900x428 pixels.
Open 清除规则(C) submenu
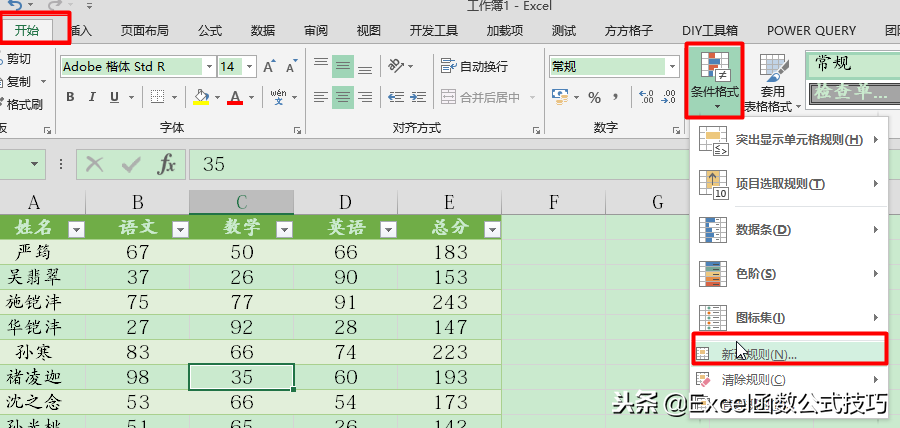tap(789, 379)
